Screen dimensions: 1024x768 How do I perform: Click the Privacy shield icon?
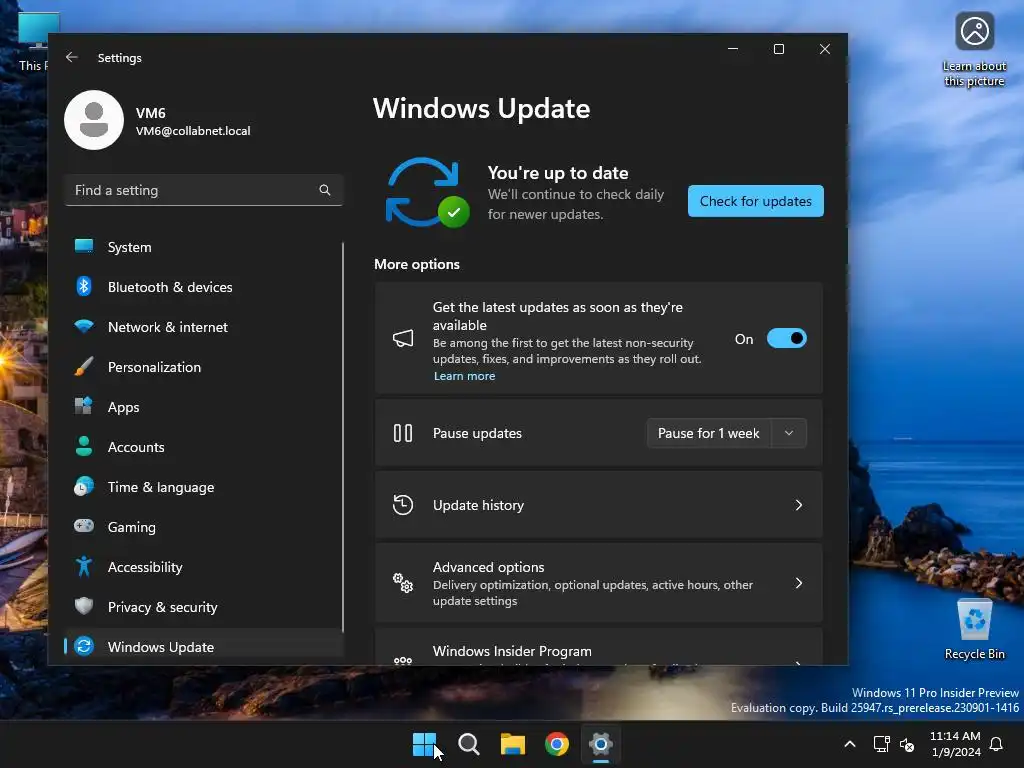[84, 606]
